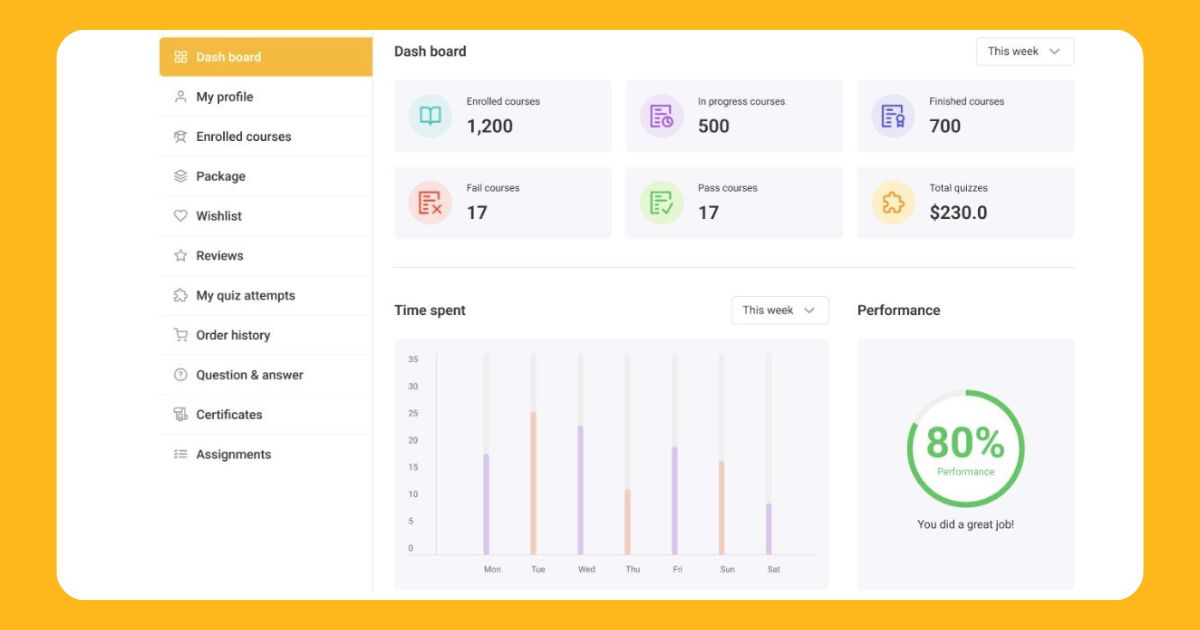The height and width of the screenshot is (630, 1200).
Task: Click the Time spent heading
Action: [430, 310]
